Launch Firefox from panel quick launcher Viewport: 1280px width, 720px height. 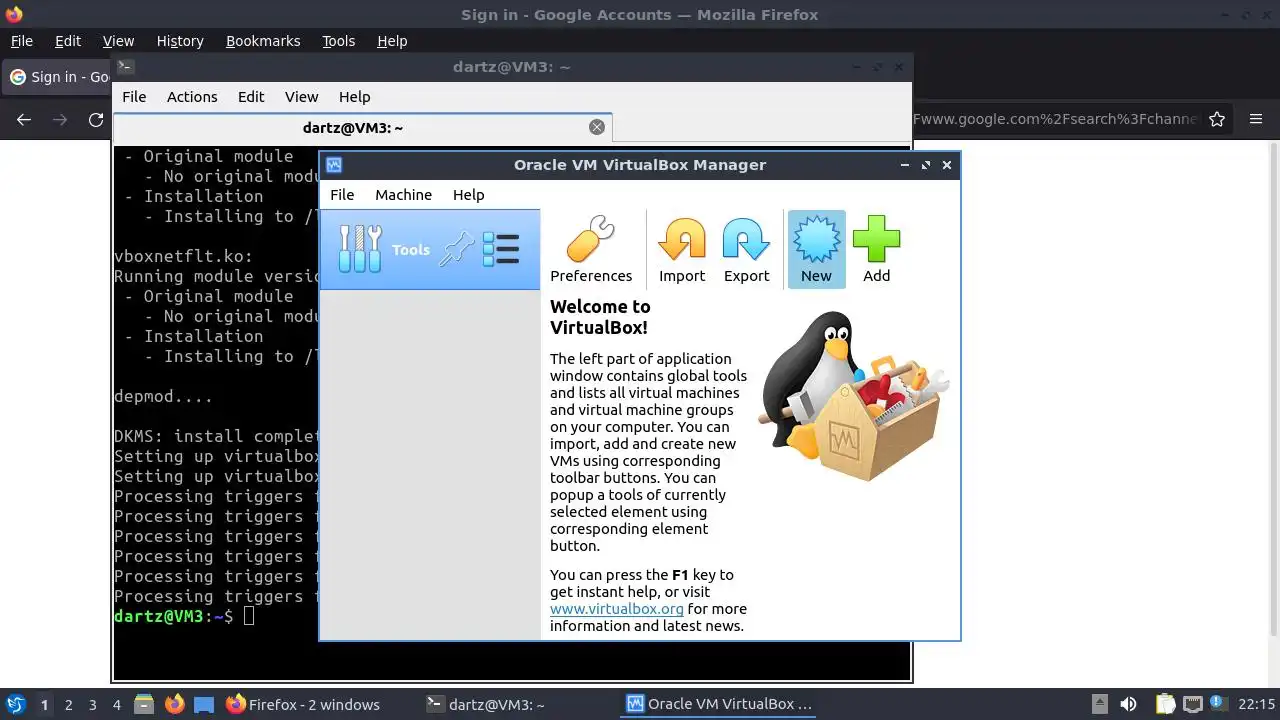click(174, 704)
